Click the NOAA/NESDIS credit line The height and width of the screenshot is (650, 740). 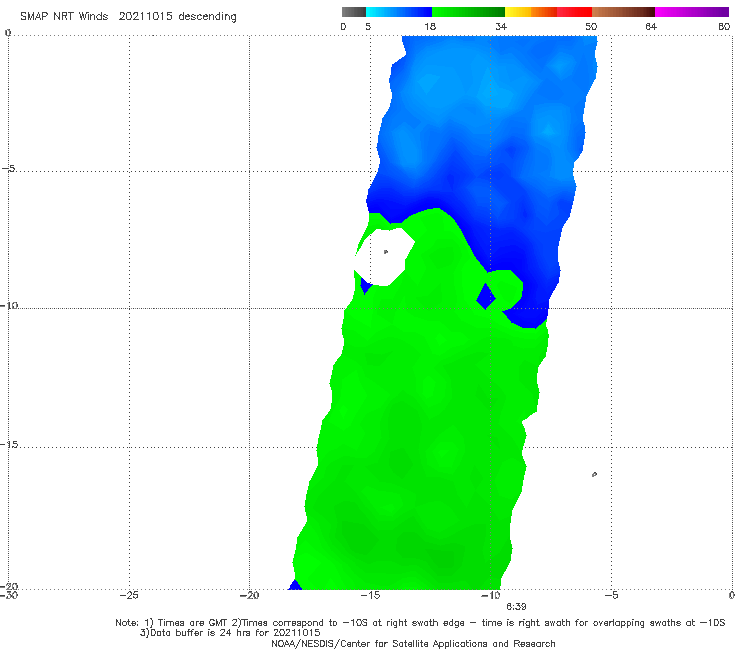413,643
